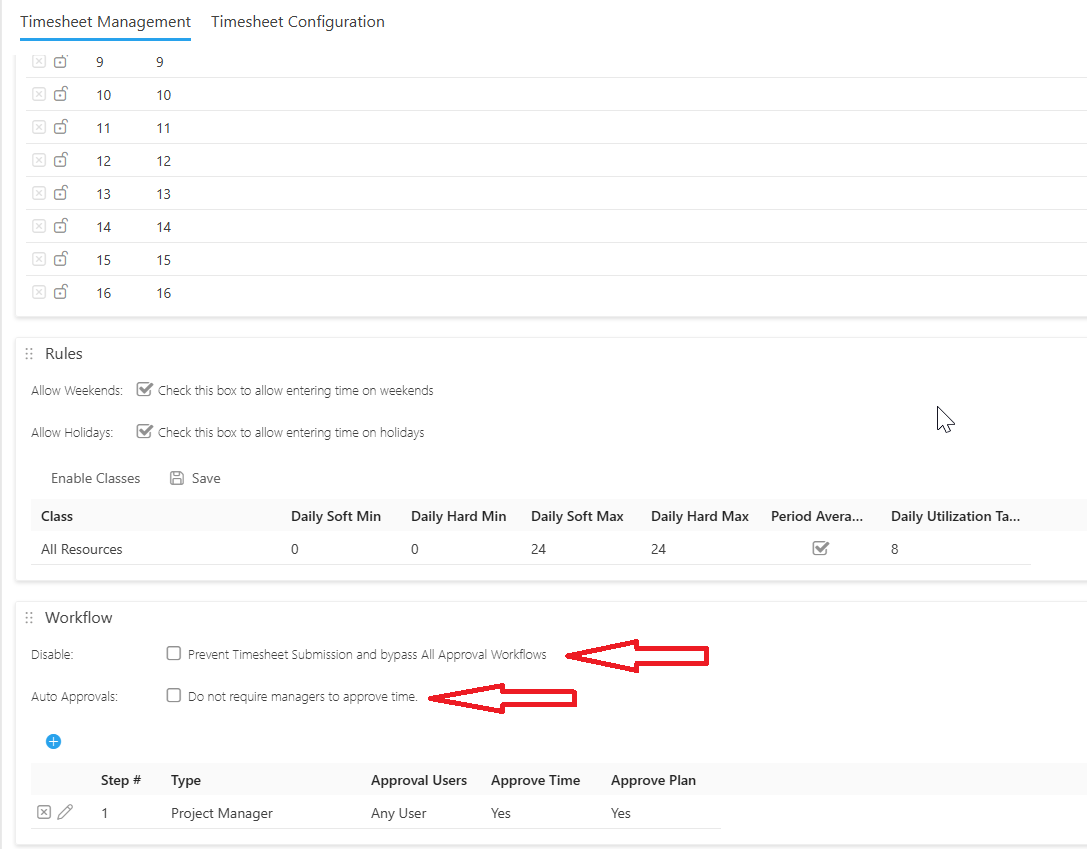
Task: Click Any User approval users cell
Action: pyautogui.click(x=399, y=813)
